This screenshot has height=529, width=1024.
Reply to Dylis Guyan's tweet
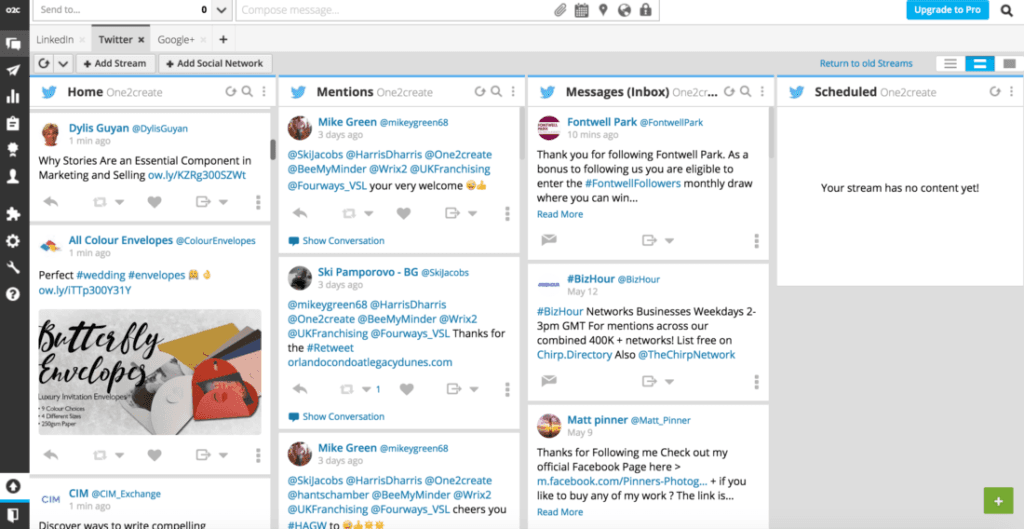[x=51, y=202]
